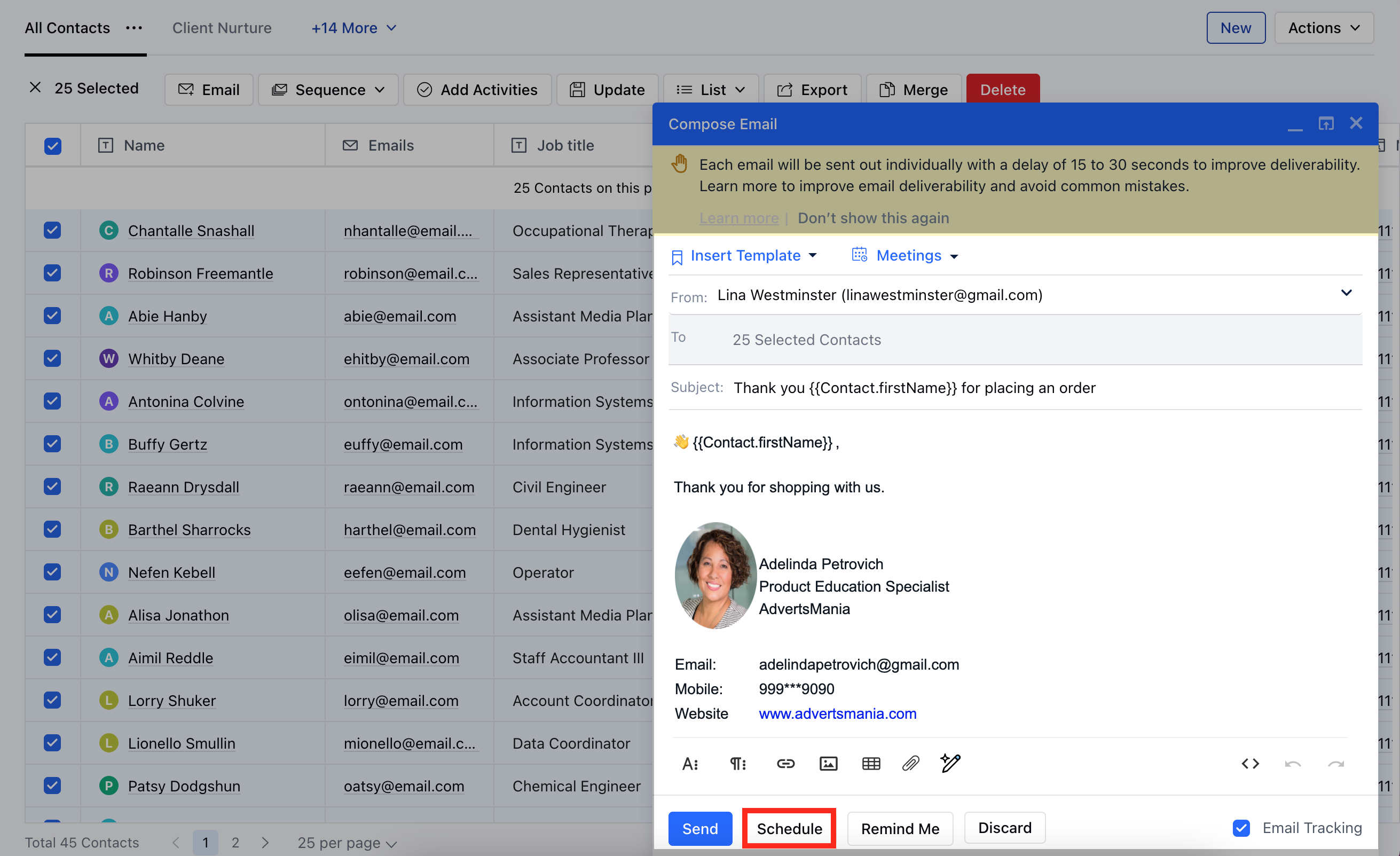
Task: Open text formatting options in compose editor
Action: click(x=690, y=764)
